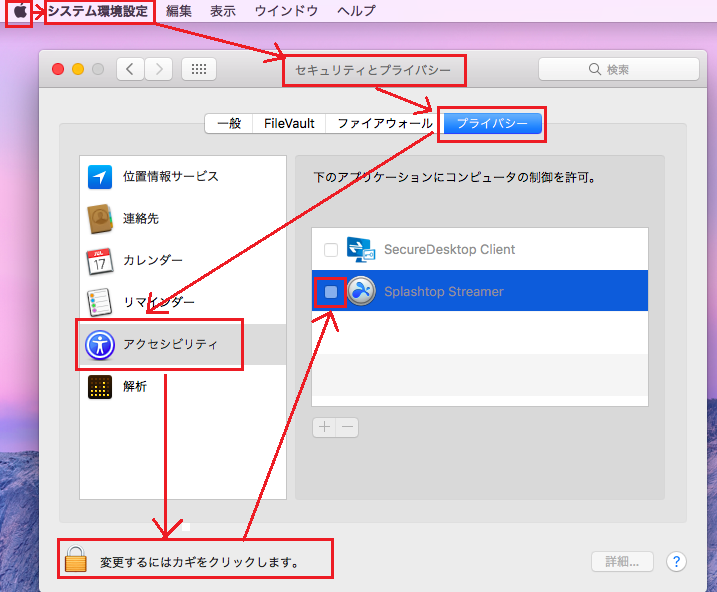Select the プライバシー tab
This screenshot has height=592, width=717.
tap(492, 123)
